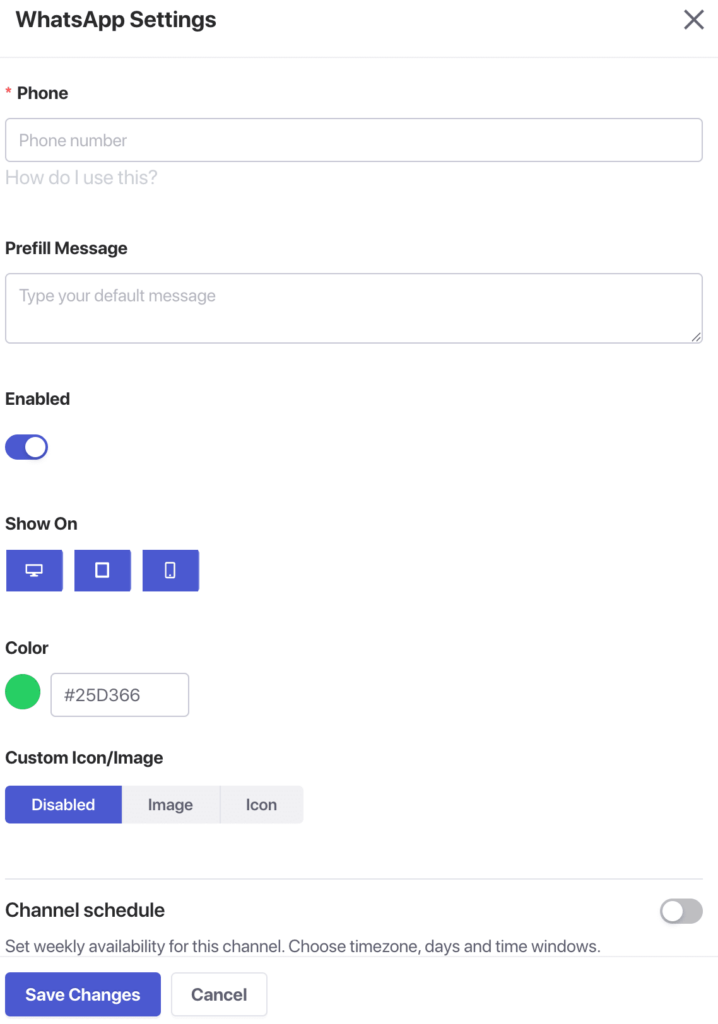Image resolution: width=718 pixels, height=1024 pixels.
Task: Open the green WhatsApp color swatch
Action: coord(23,692)
